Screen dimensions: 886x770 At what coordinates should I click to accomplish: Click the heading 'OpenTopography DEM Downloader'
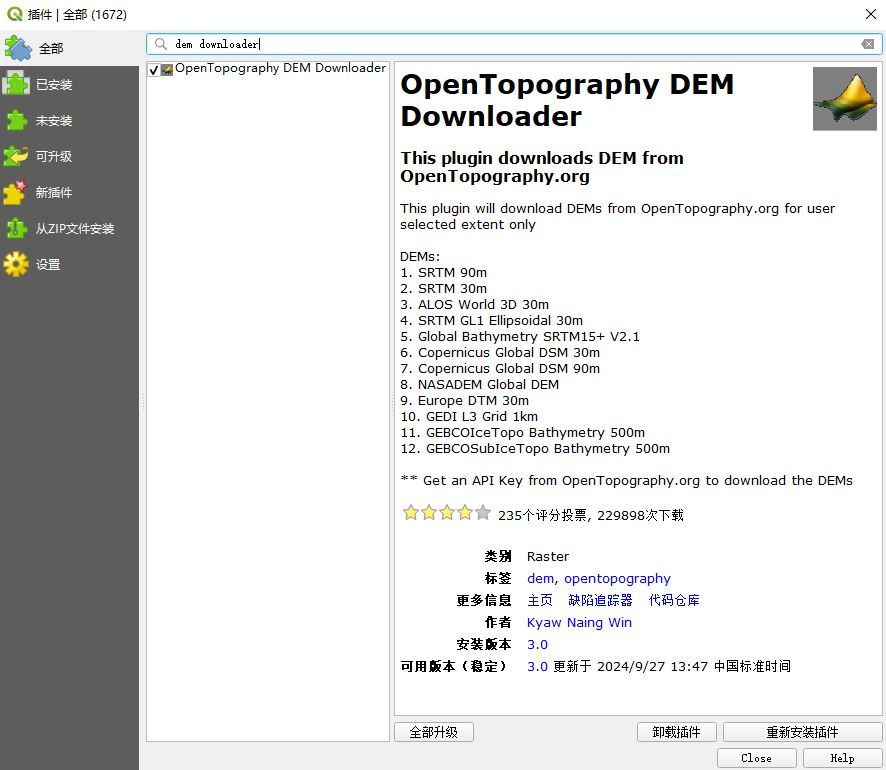tap(567, 100)
